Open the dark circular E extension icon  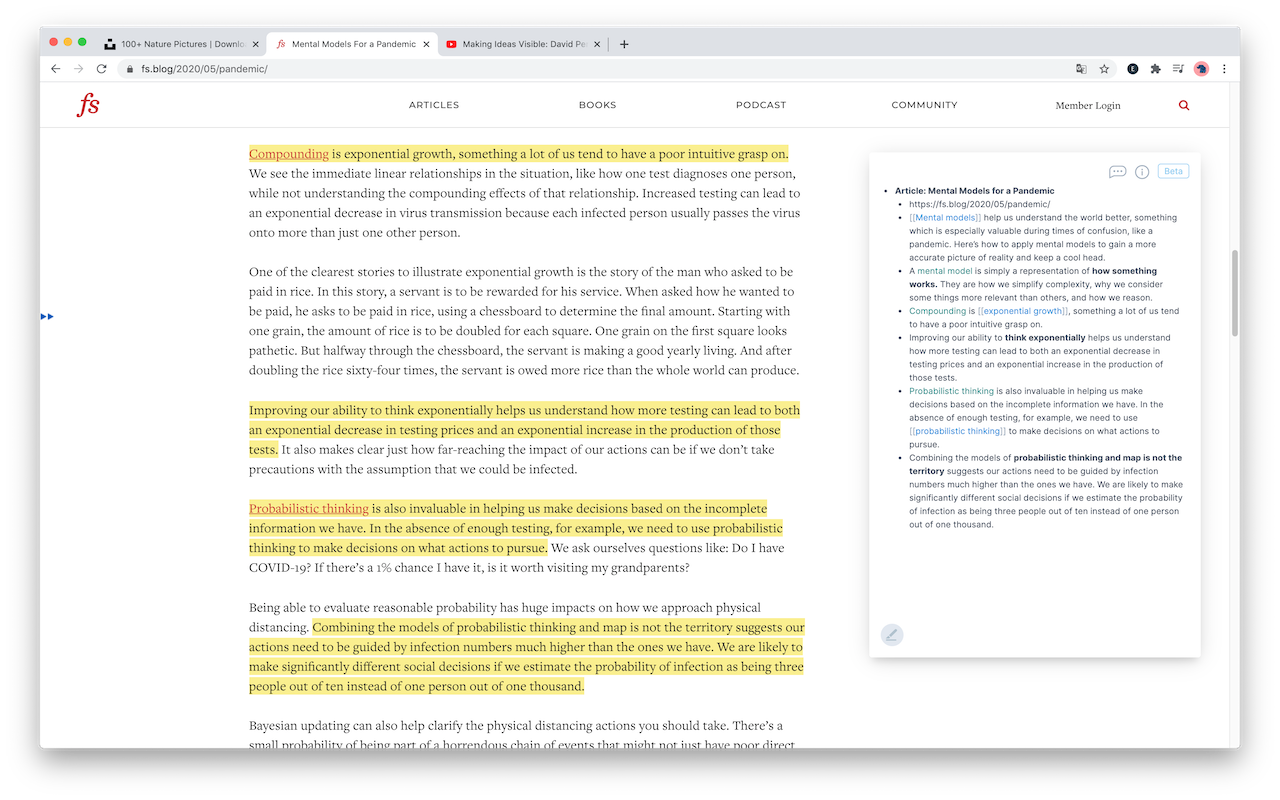coord(1133,69)
